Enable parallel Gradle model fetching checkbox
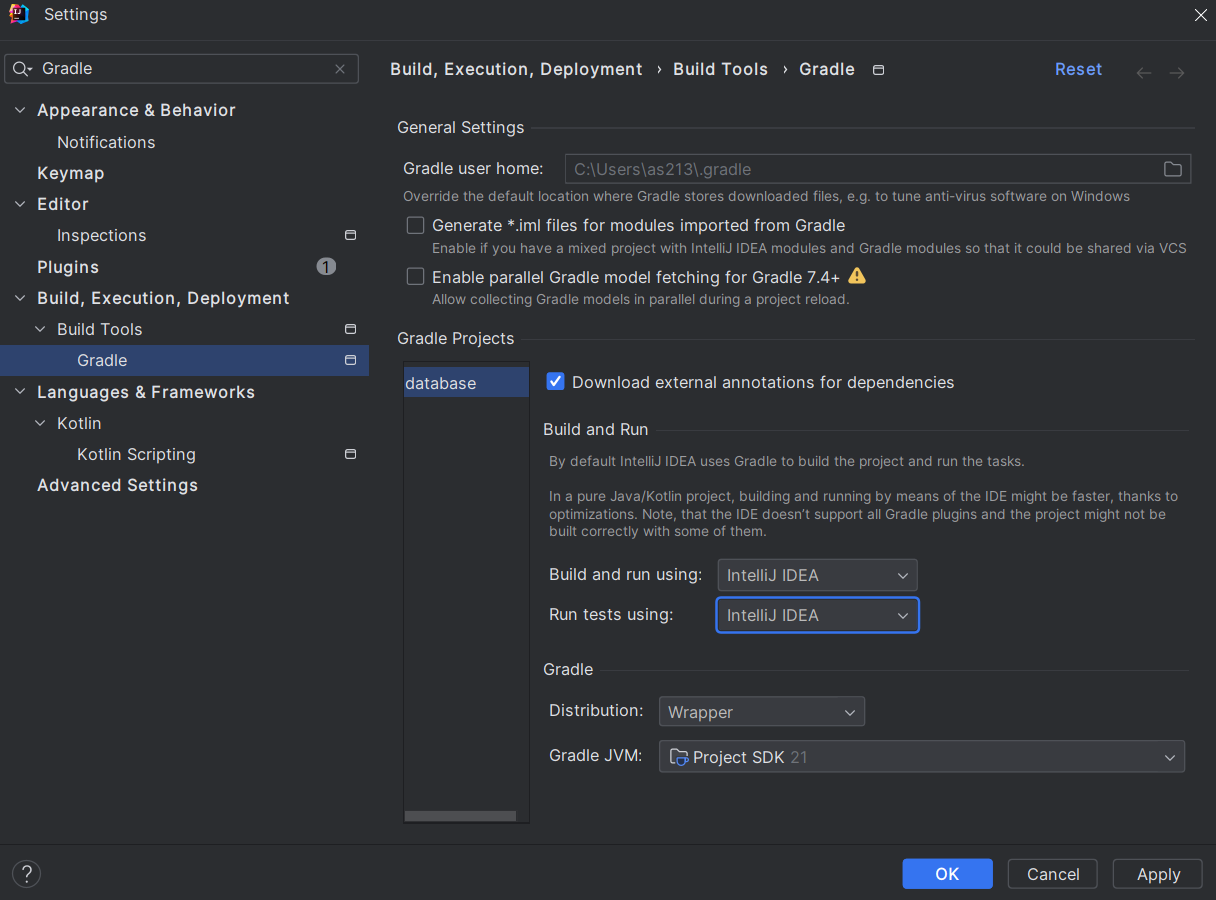The image size is (1216, 900). (415, 276)
